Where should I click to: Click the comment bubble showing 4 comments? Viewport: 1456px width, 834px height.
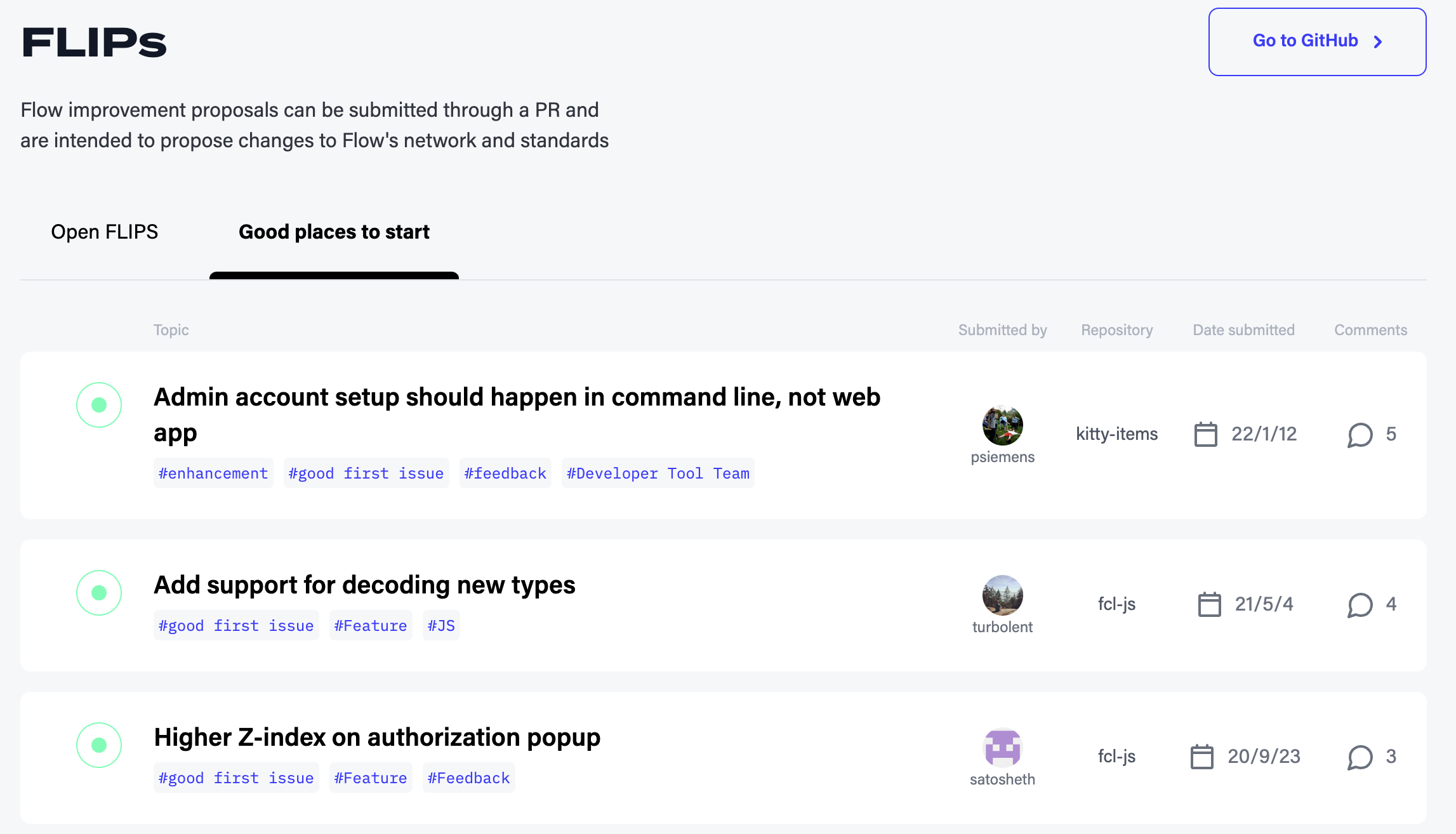click(x=1360, y=604)
